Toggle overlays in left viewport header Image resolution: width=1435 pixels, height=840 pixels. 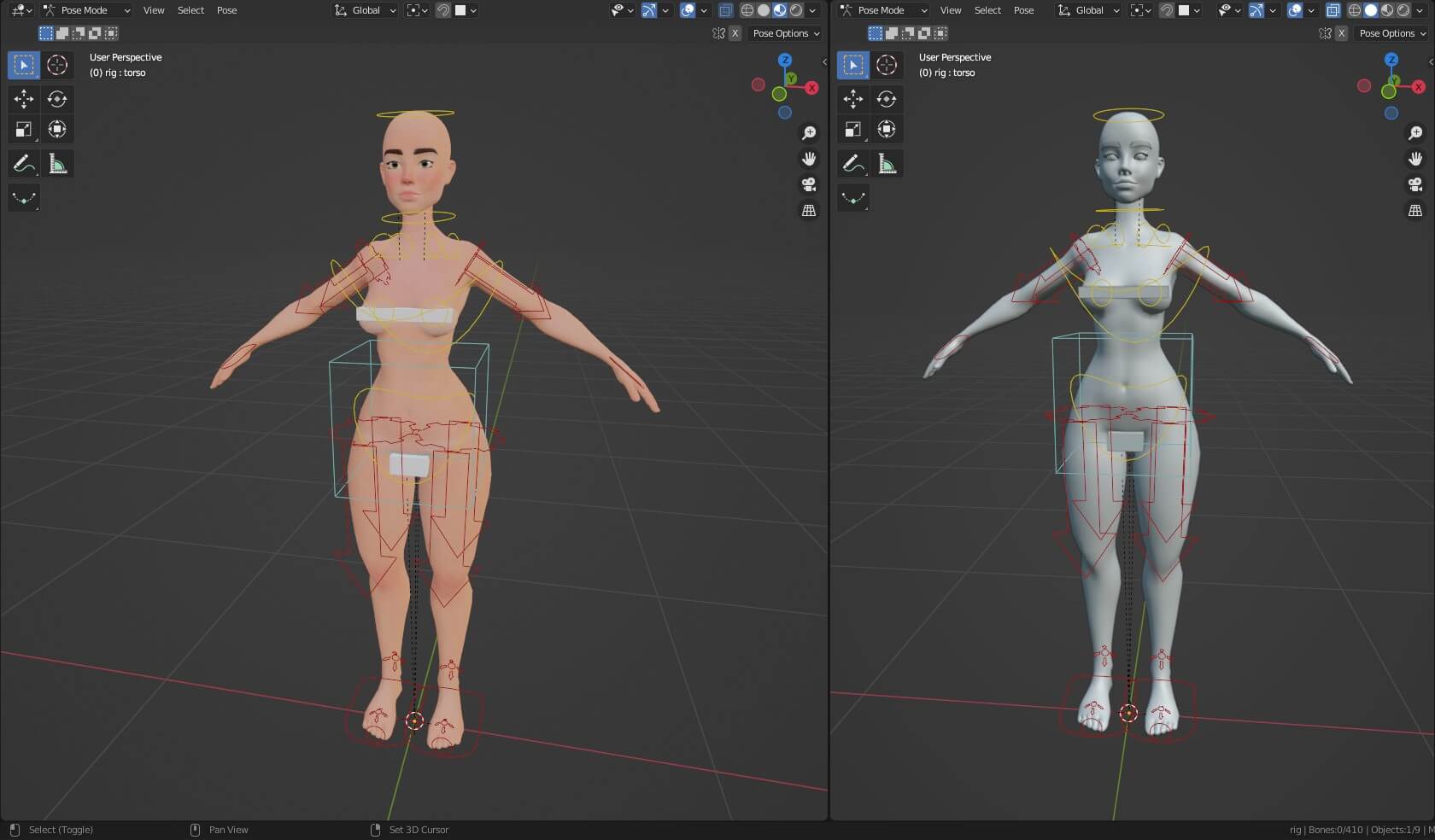pos(688,10)
